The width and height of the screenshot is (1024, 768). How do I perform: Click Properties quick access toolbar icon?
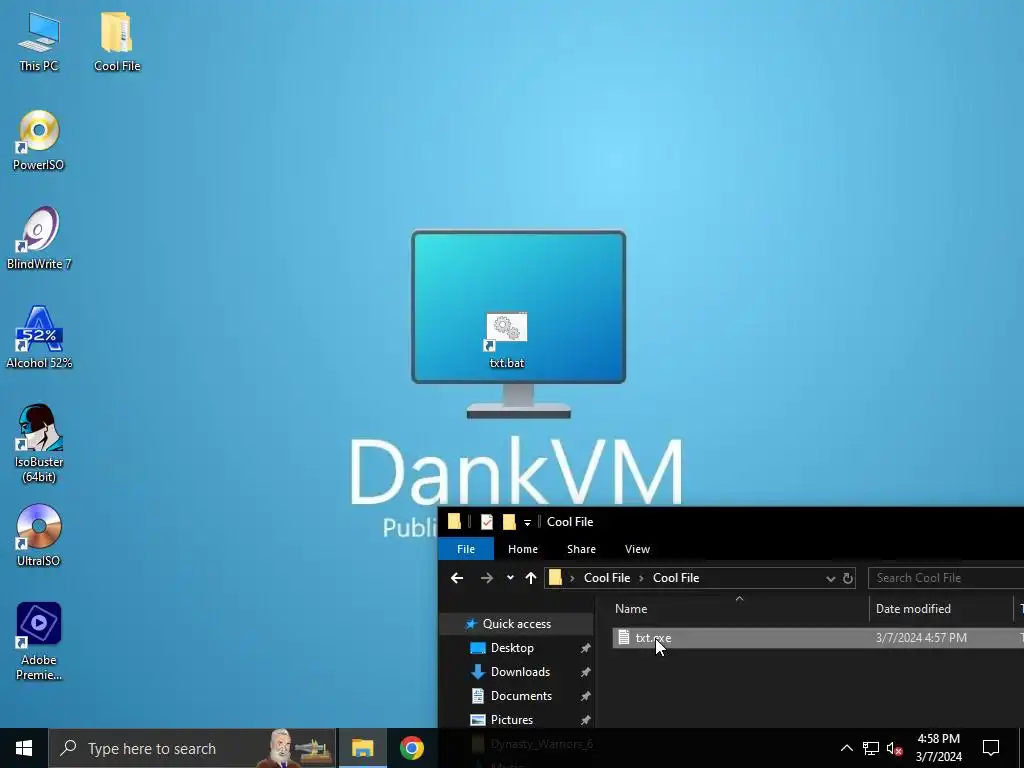click(487, 522)
